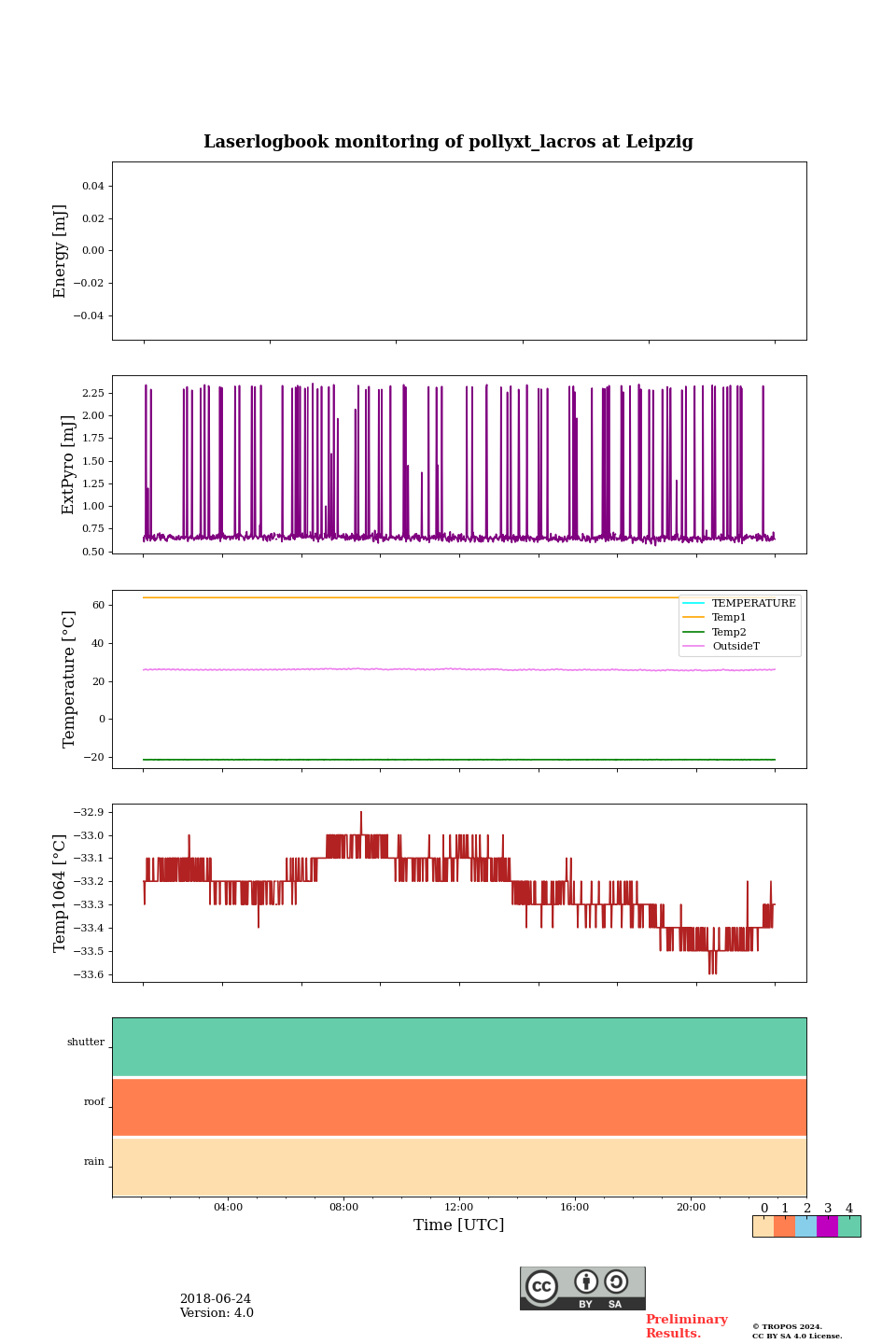Click the 0.00 tick on Energy axis
The image size is (896, 1344).
(x=93, y=250)
